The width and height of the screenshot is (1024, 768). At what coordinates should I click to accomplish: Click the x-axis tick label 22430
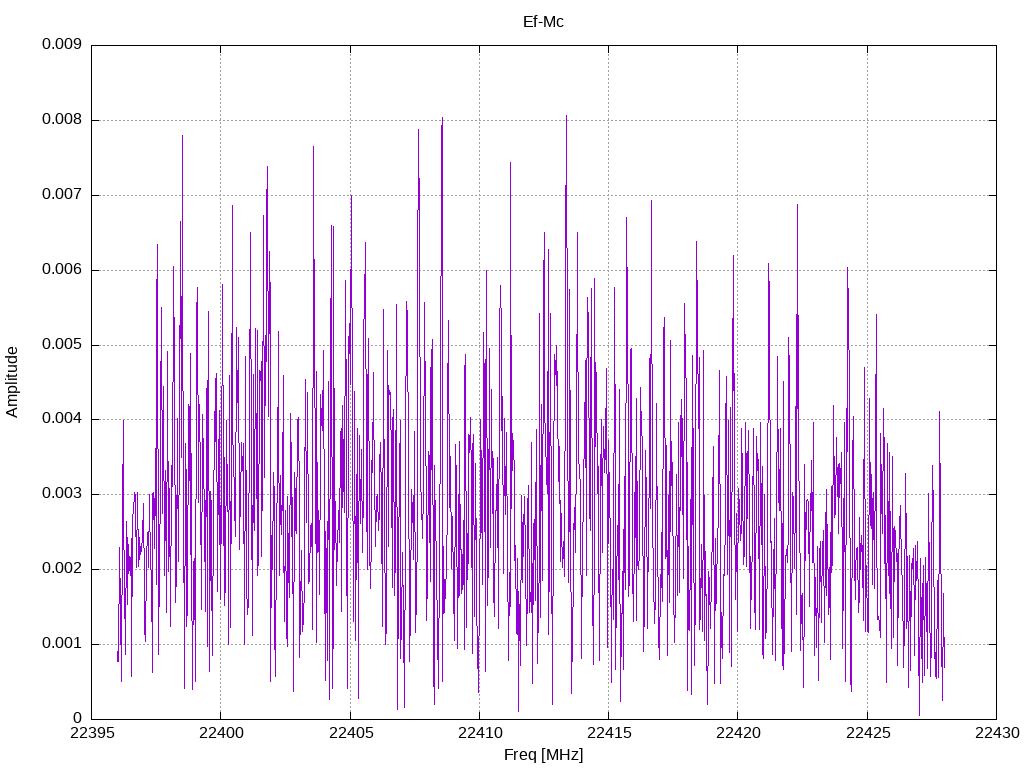tap(997, 733)
